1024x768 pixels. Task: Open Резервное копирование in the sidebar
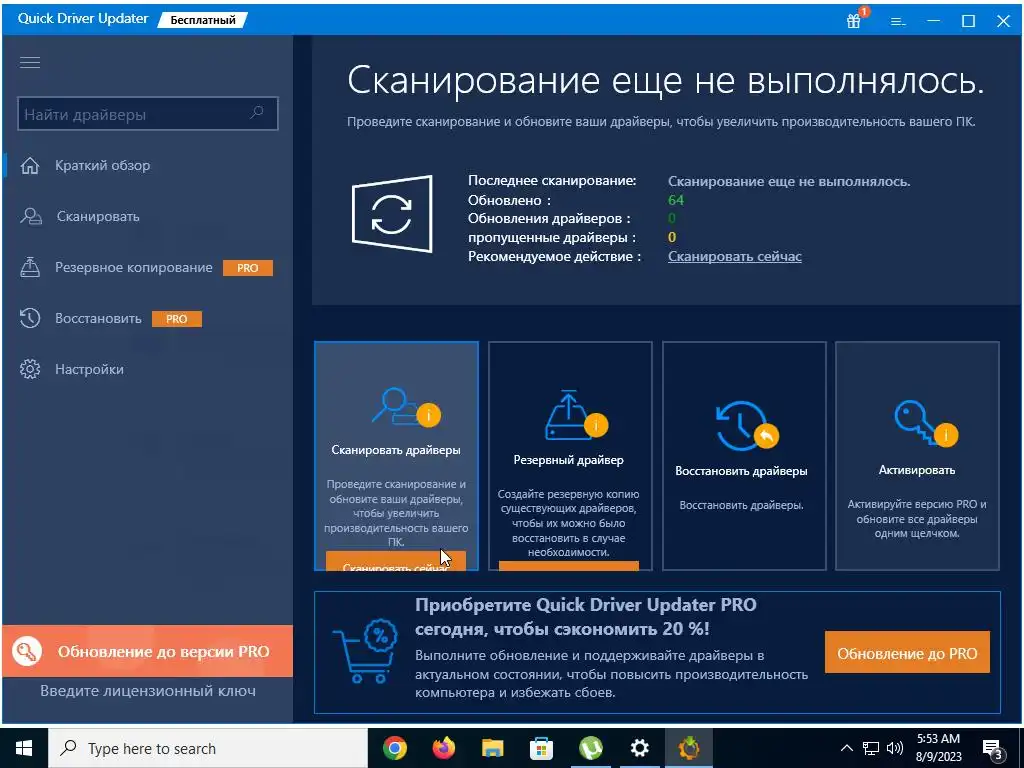[x=134, y=267]
